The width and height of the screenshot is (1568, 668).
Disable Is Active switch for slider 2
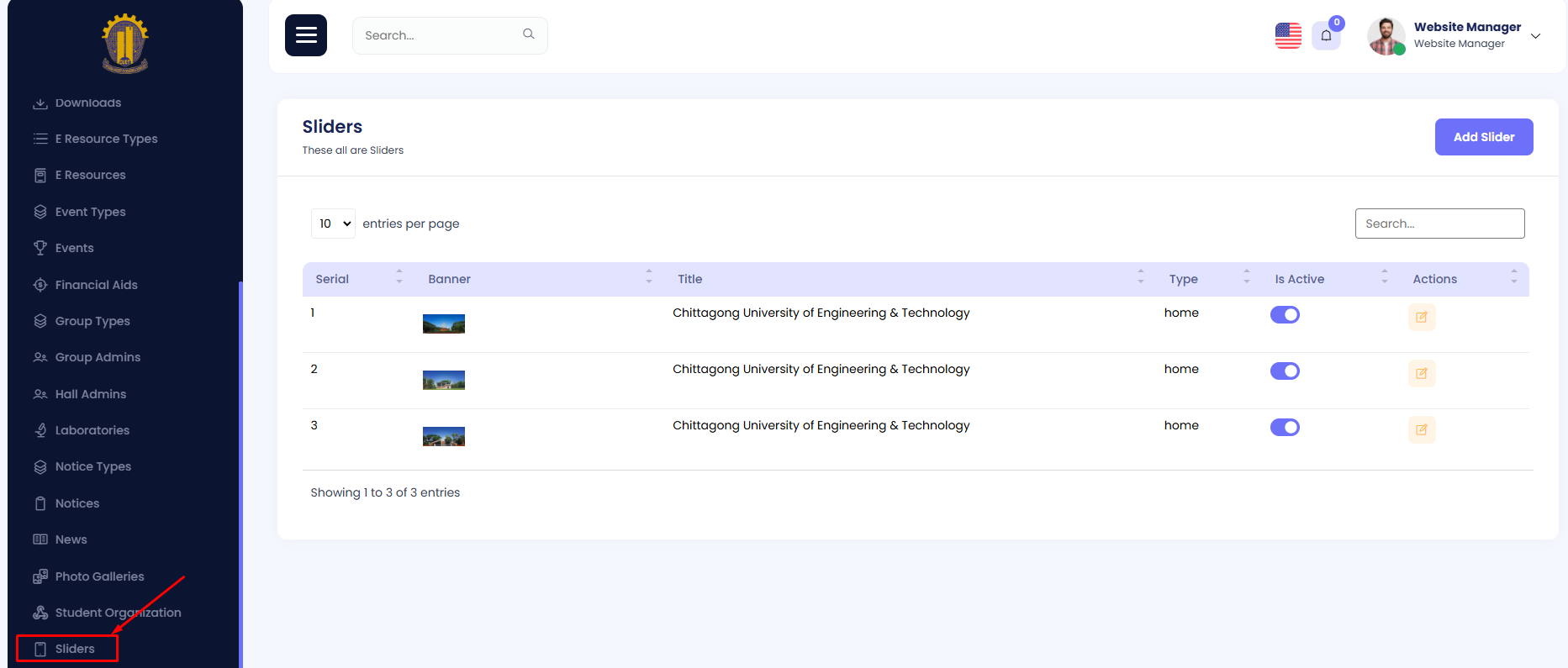point(1285,371)
